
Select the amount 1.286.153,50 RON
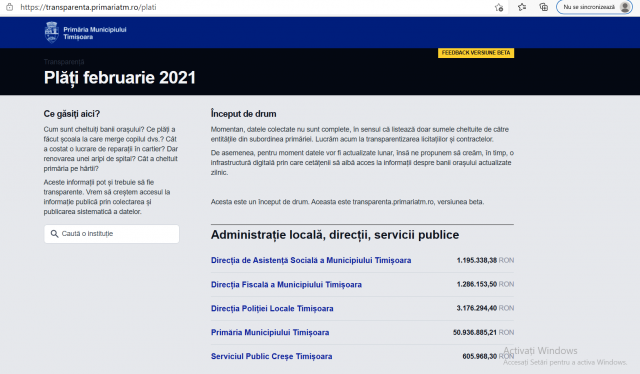click(485, 284)
